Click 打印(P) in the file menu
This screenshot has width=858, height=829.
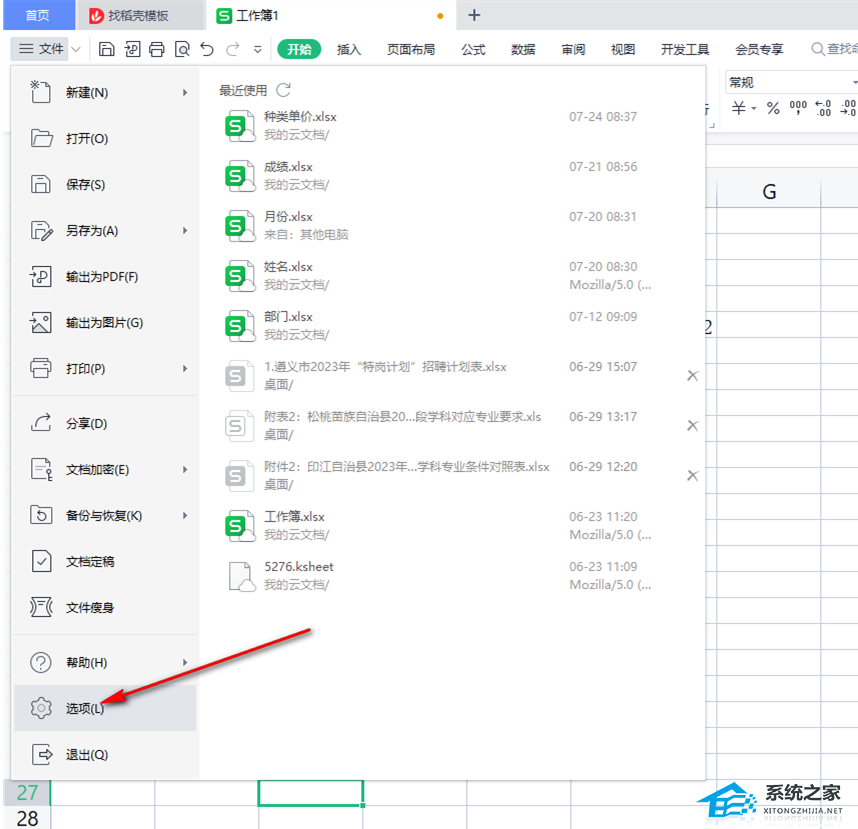click(x=105, y=369)
